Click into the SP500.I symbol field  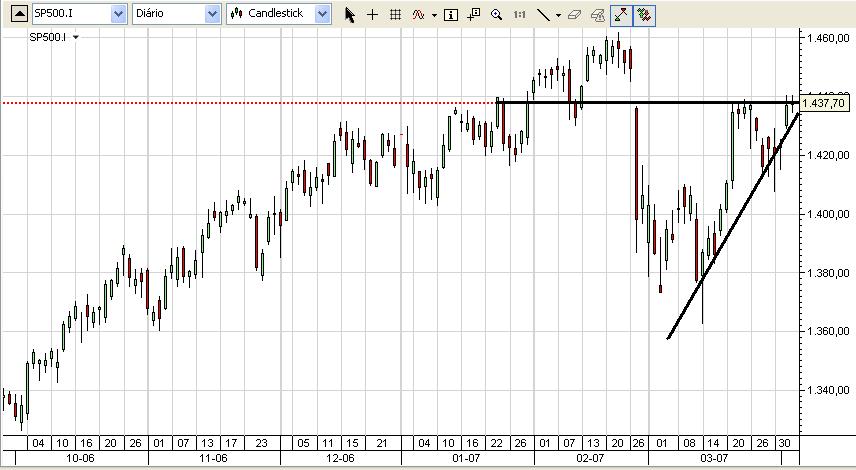pyautogui.click(x=72, y=13)
